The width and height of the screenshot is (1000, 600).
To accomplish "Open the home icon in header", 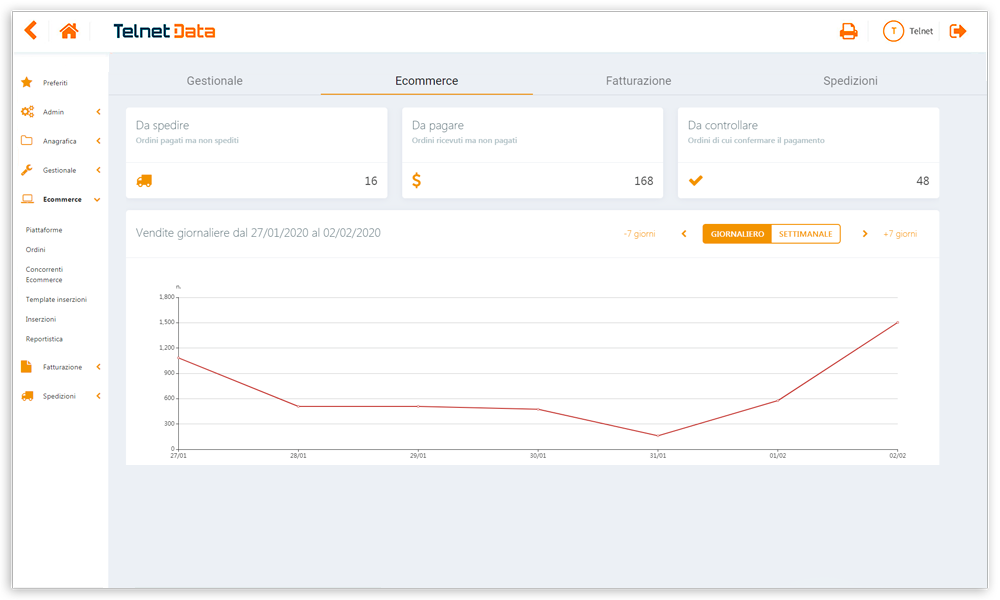I will pos(69,31).
